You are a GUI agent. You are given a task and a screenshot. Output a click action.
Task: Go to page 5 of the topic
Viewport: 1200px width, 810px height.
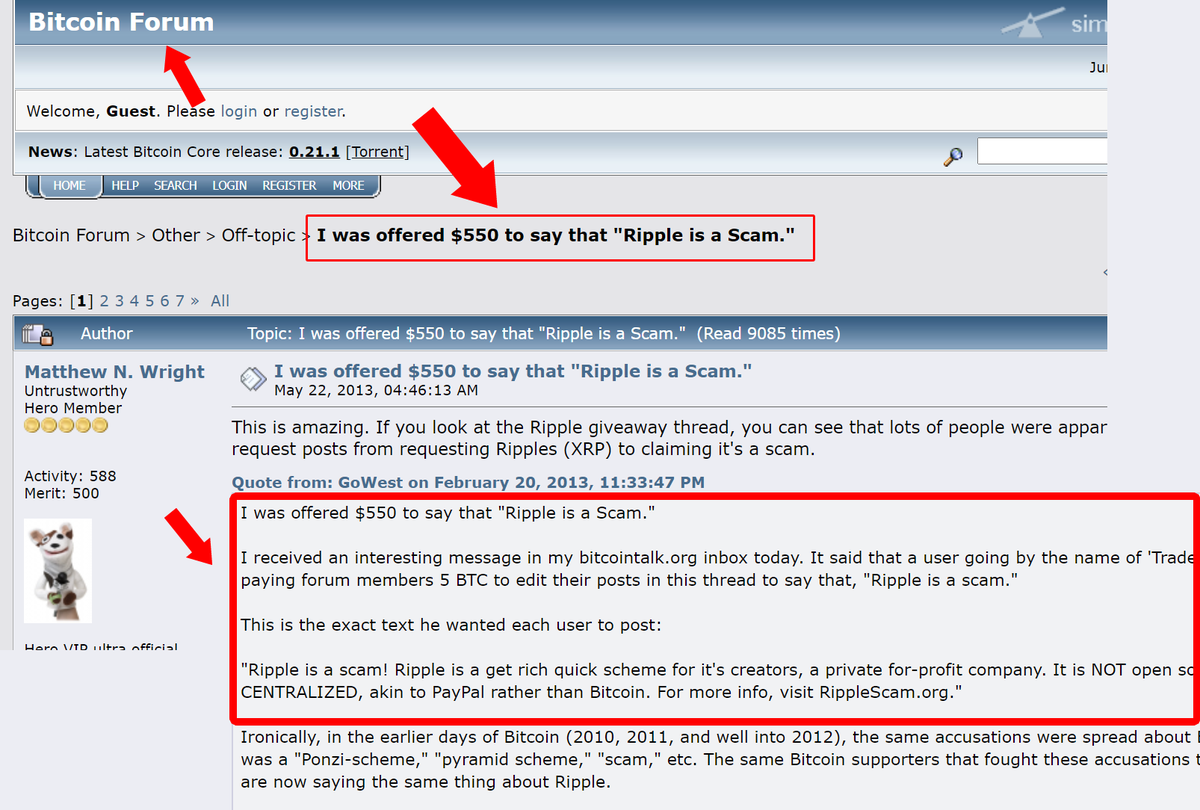pyautogui.click(x=149, y=301)
